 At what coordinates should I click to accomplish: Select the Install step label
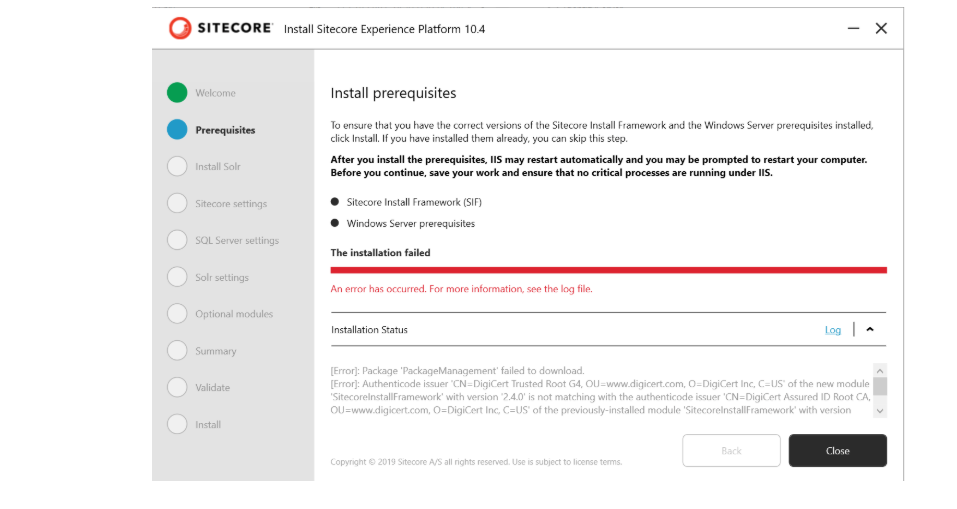(208, 425)
